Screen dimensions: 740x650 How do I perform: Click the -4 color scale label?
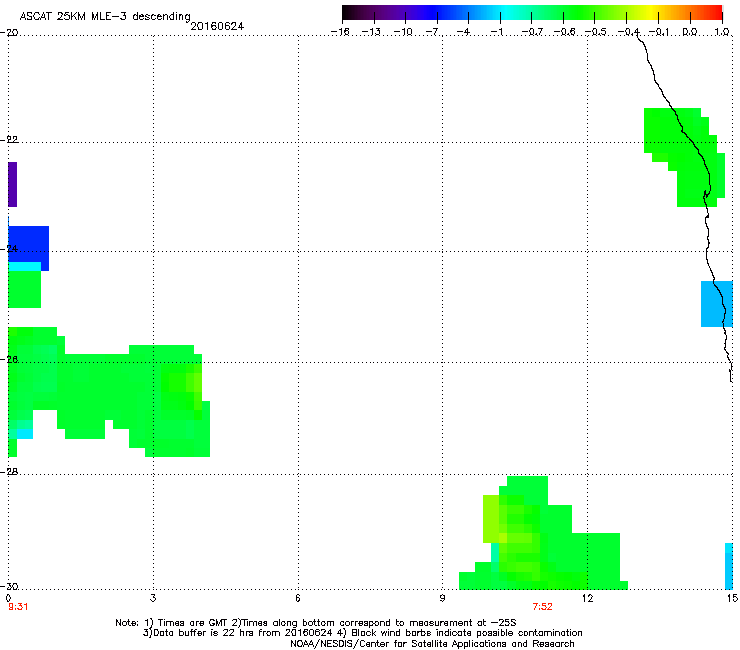click(463, 32)
